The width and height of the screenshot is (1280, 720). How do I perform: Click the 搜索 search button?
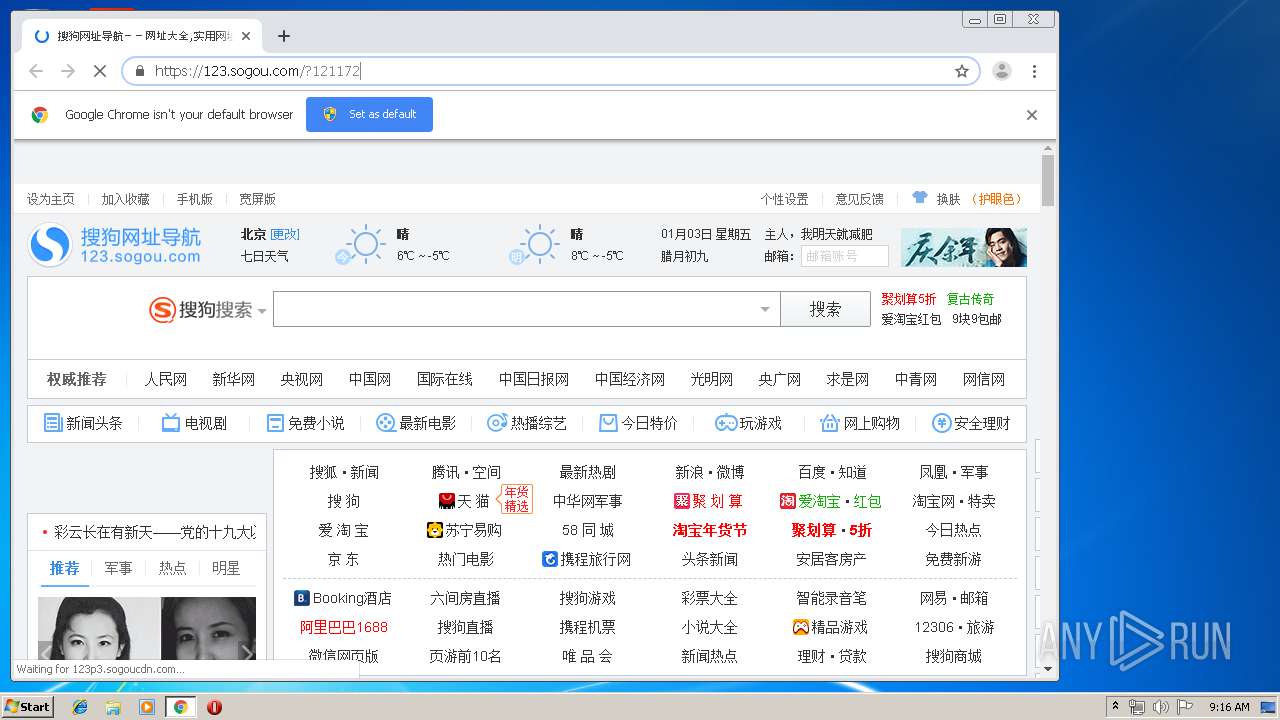[825, 309]
